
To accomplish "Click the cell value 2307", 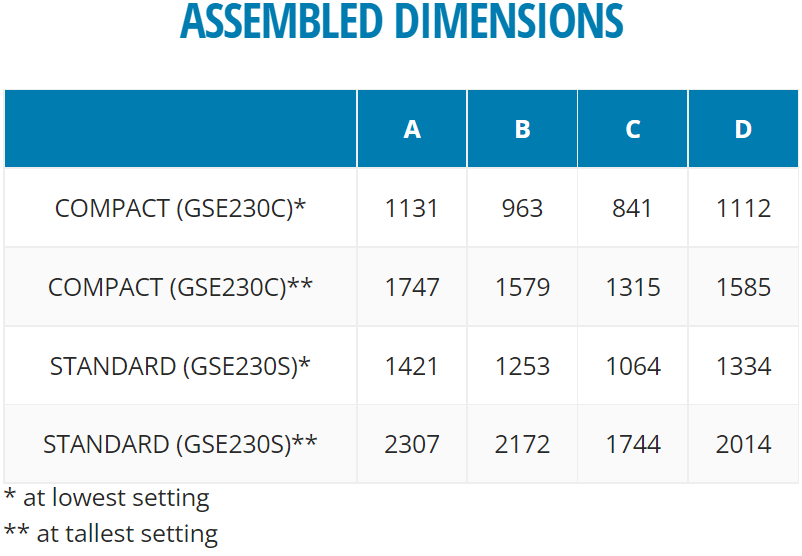I will (412, 444).
